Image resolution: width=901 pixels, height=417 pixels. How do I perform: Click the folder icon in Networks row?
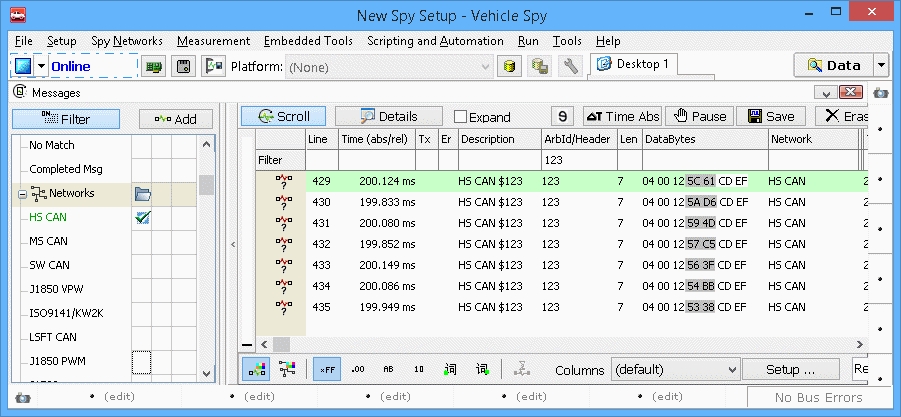(x=142, y=193)
